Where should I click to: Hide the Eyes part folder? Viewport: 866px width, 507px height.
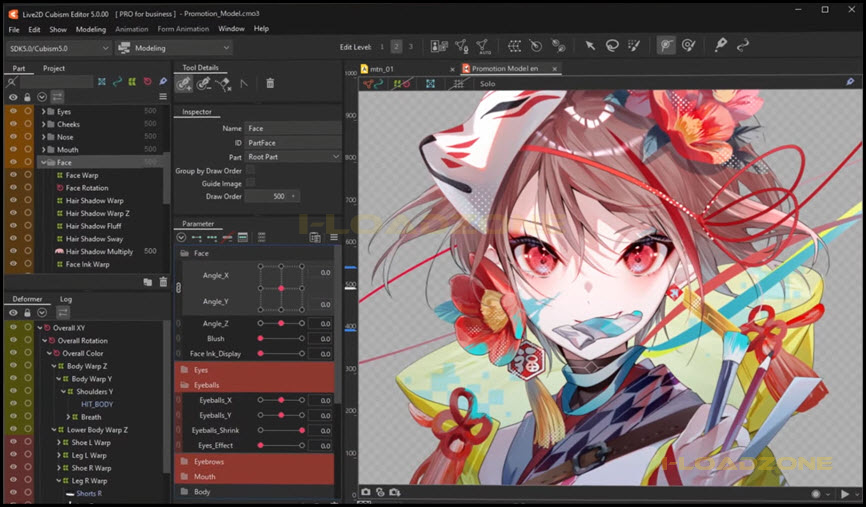pyautogui.click(x=13, y=111)
